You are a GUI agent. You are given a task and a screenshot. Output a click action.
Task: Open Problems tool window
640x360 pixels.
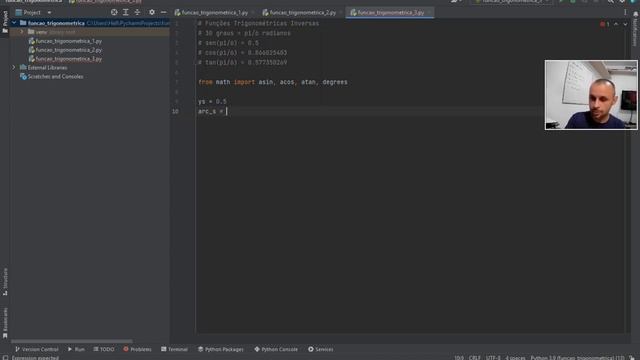coord(138,349)
